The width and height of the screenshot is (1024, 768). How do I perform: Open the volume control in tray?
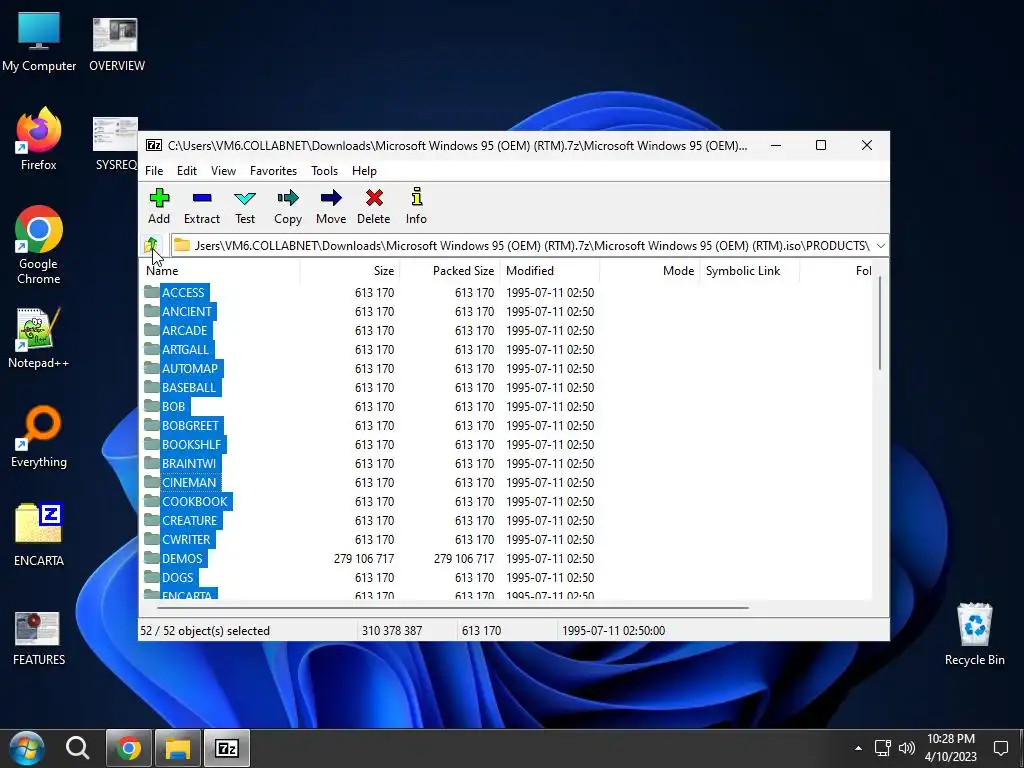point(906,748)
